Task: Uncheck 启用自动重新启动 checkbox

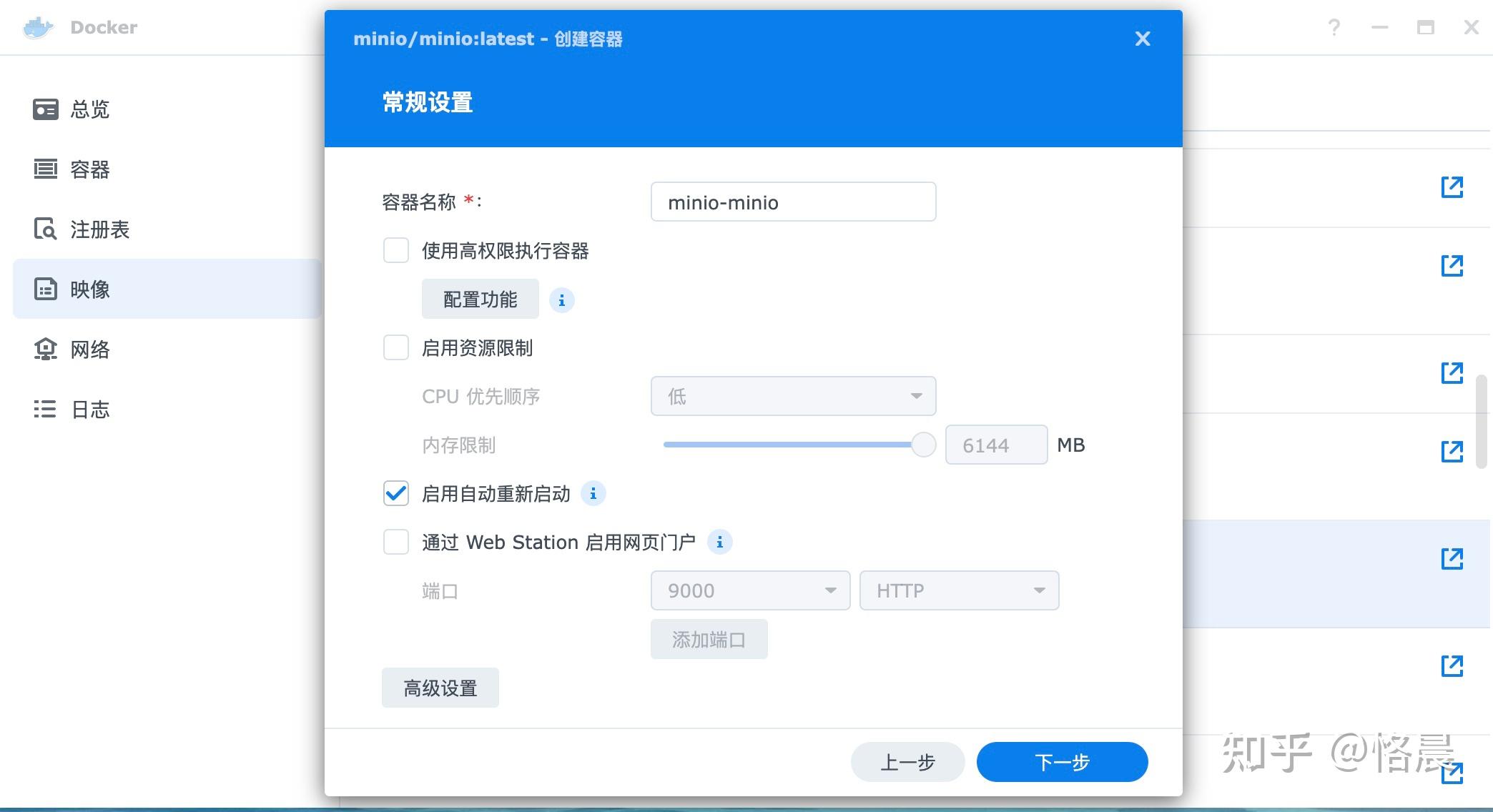Action: [396, 494]
